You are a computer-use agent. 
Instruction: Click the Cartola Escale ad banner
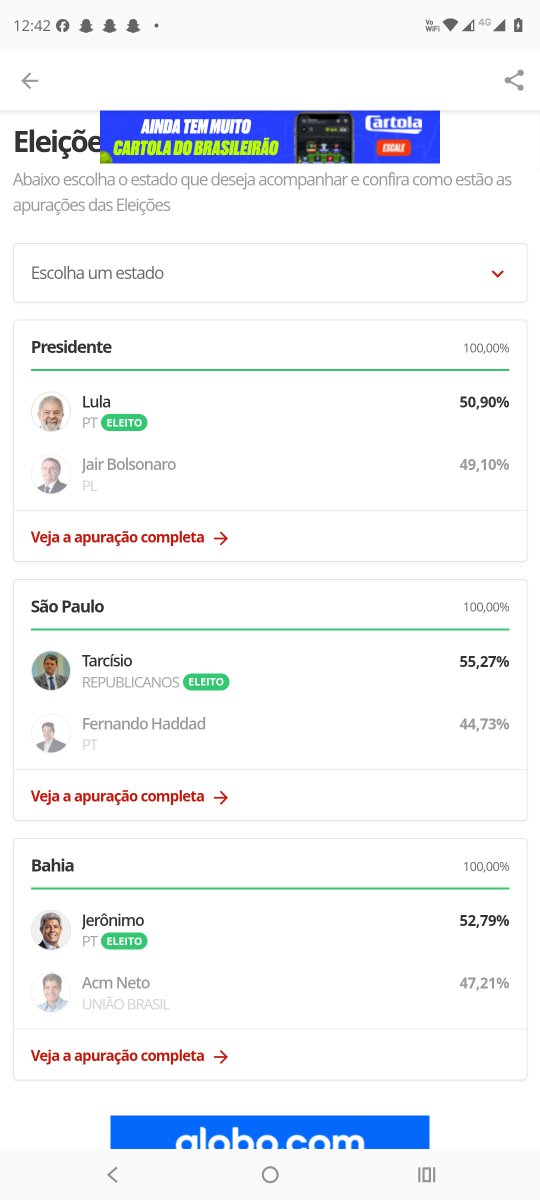[x=270, y=137]
